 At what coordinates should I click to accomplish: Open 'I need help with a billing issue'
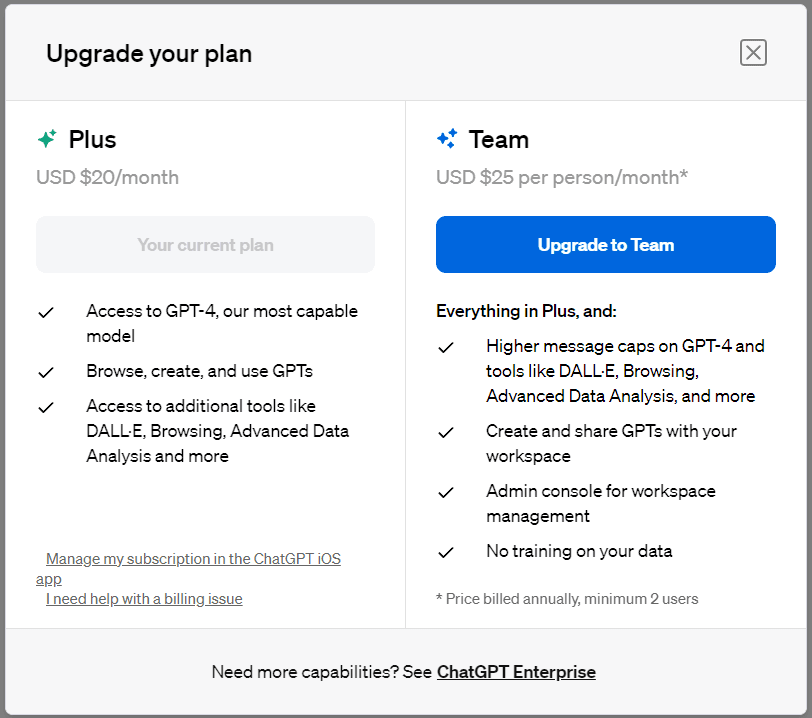[x=144, y=598]
